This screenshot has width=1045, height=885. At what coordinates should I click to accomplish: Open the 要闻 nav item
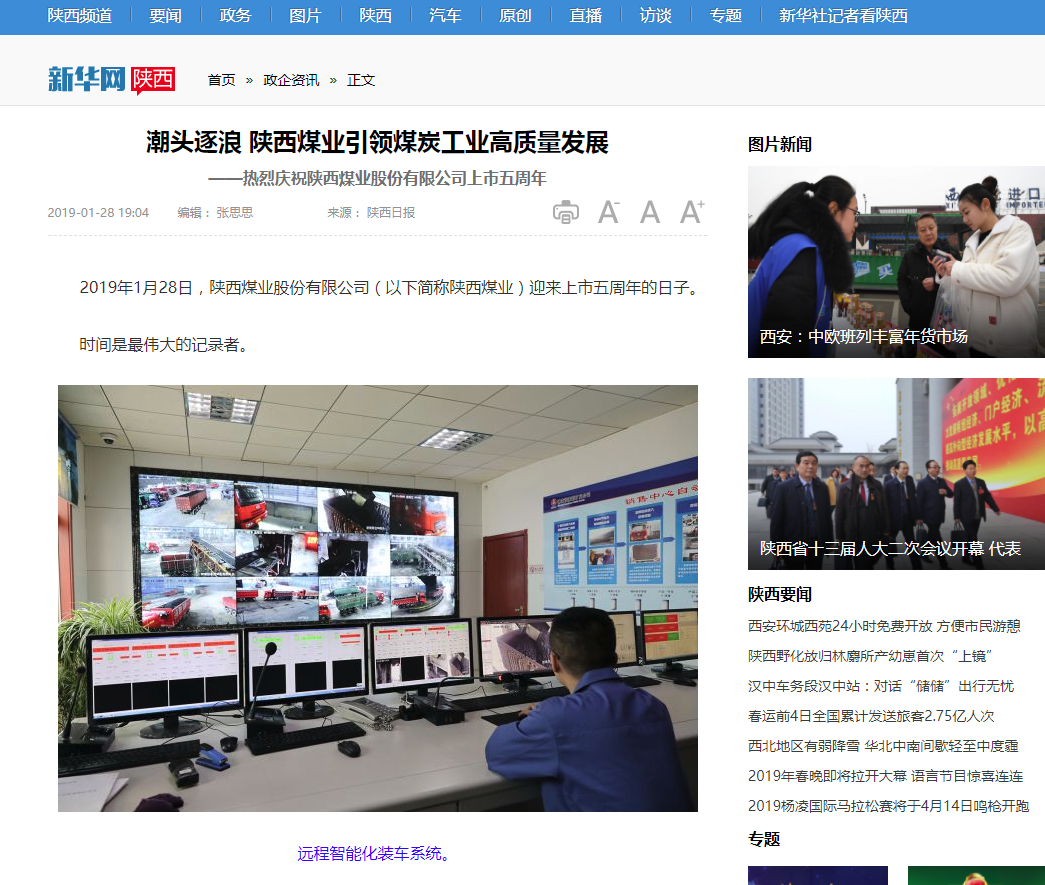[x=165, y=15]
